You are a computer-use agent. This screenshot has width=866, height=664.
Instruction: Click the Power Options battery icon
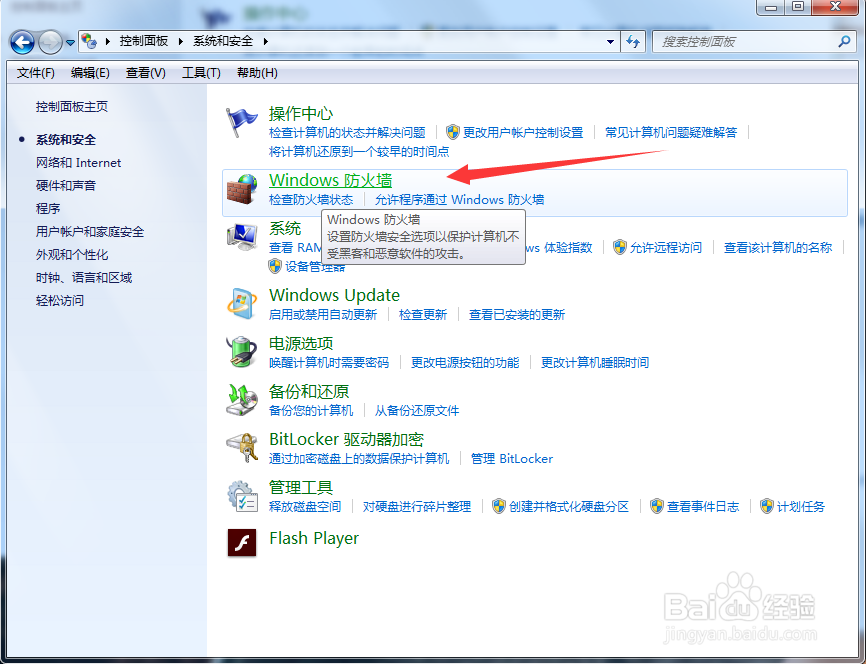click(242, 351)
